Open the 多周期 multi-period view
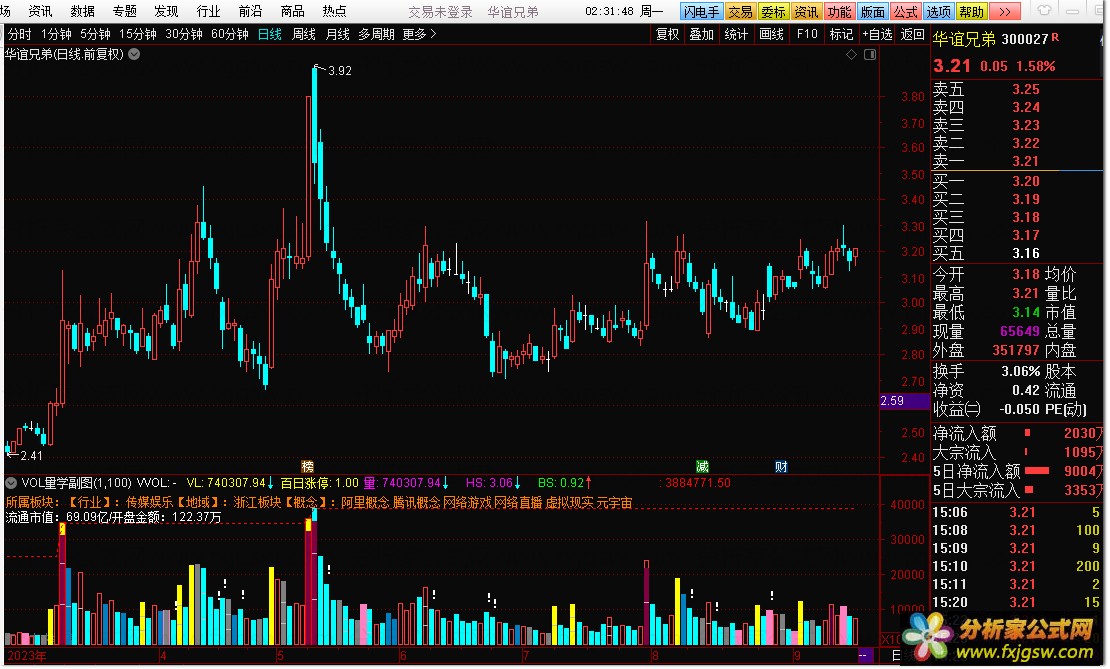This screenshot has width=1110, height=669. point(376,34)
